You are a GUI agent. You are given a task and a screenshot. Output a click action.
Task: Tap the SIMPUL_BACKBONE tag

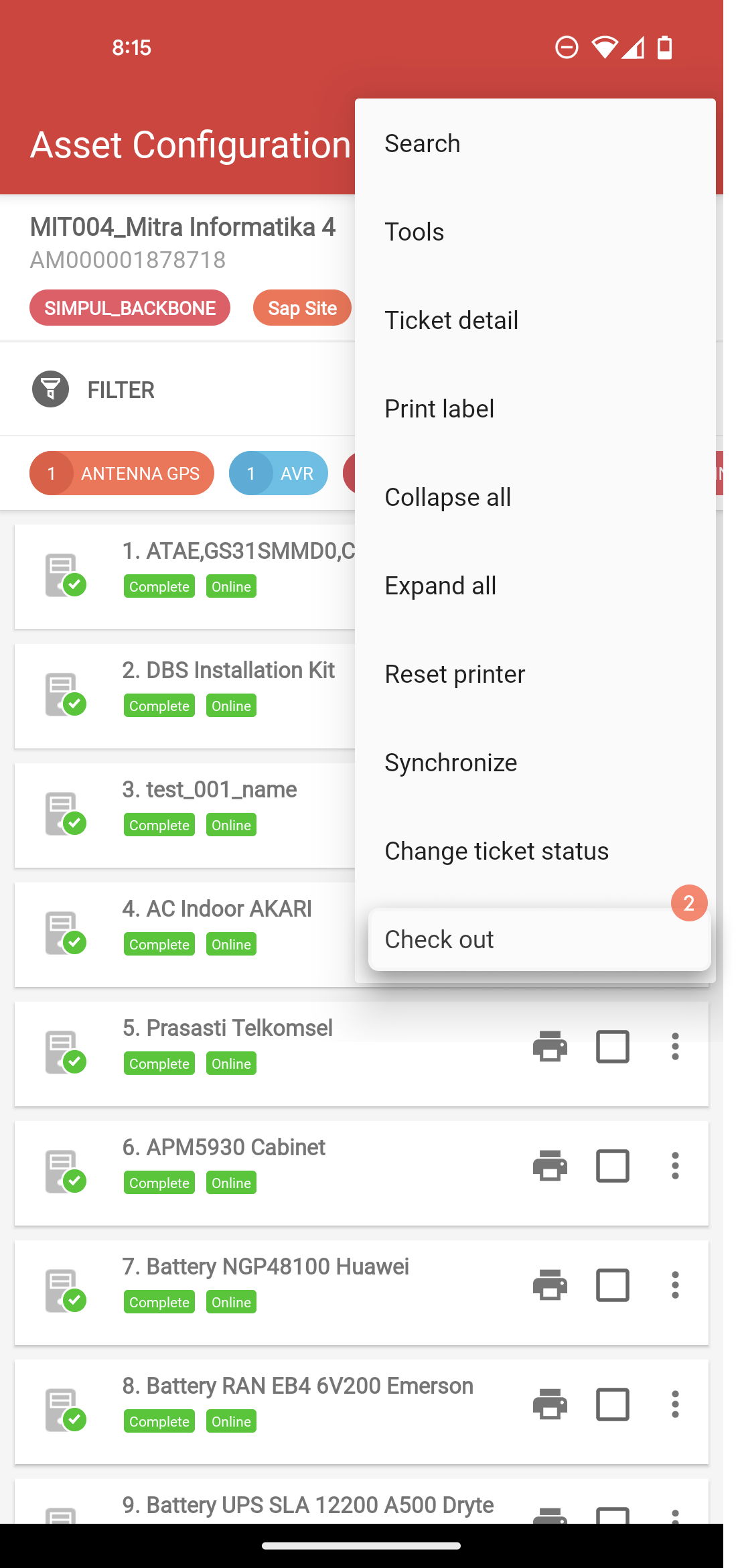[130, 308]
